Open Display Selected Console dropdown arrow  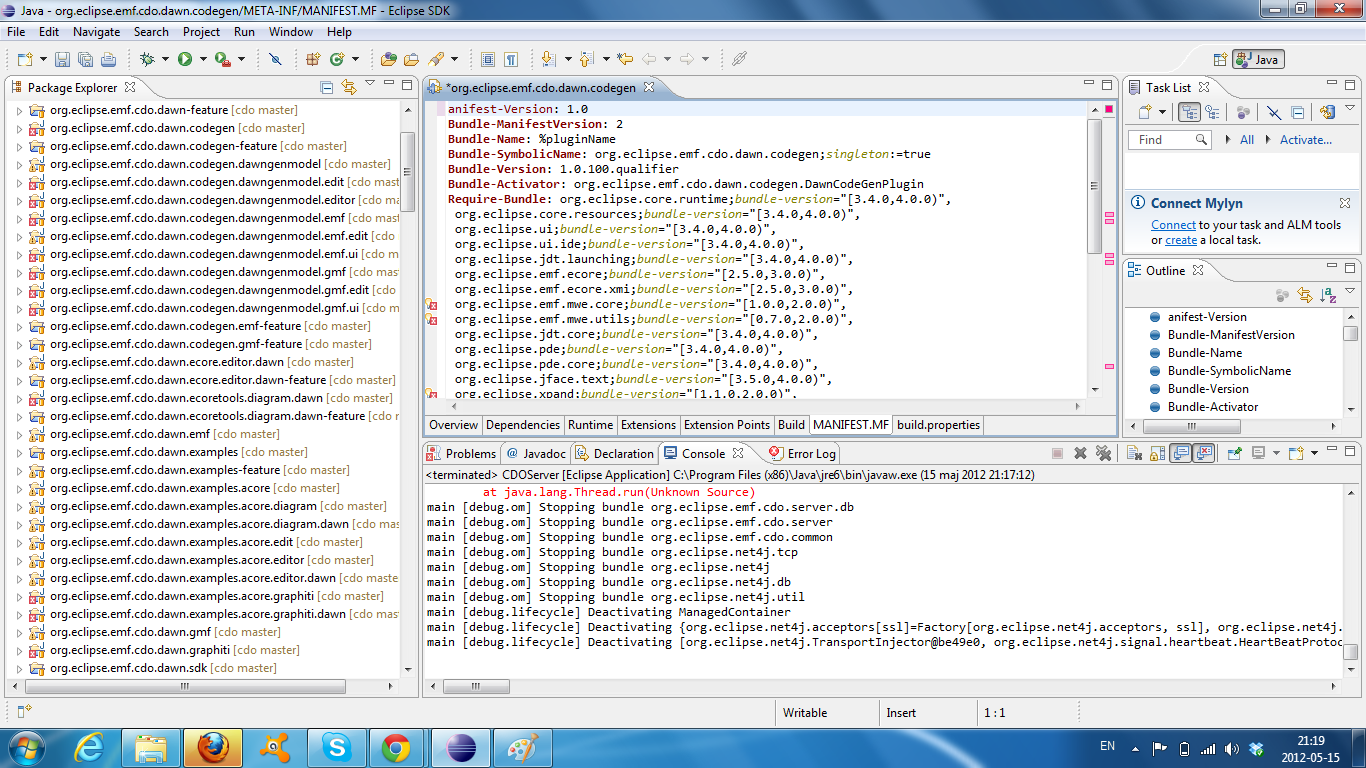(x=1276, y=453)
